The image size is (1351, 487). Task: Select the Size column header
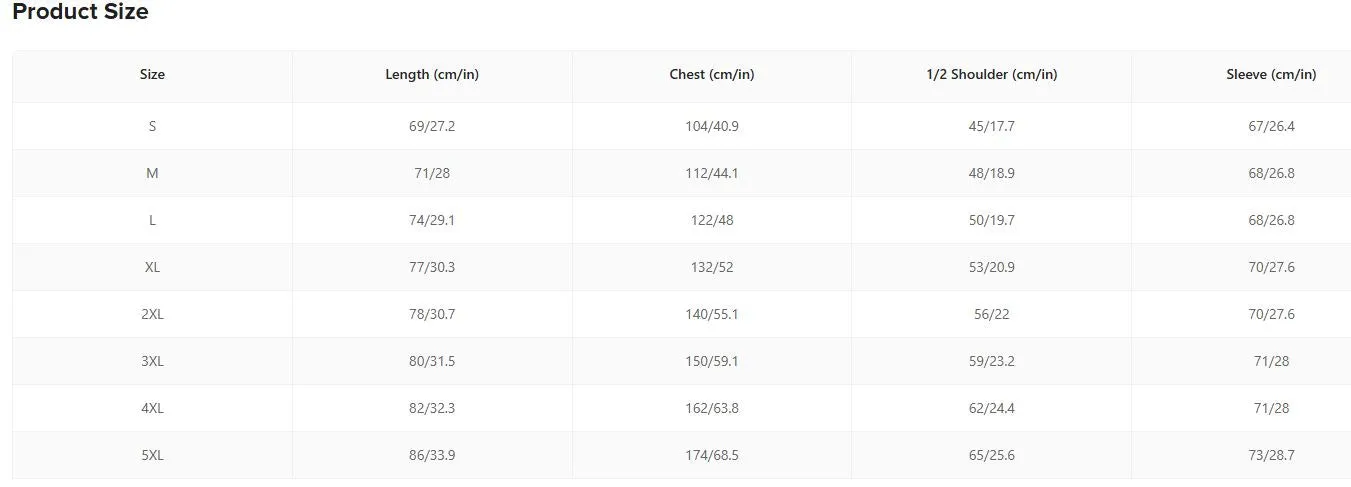coord(152,74)
